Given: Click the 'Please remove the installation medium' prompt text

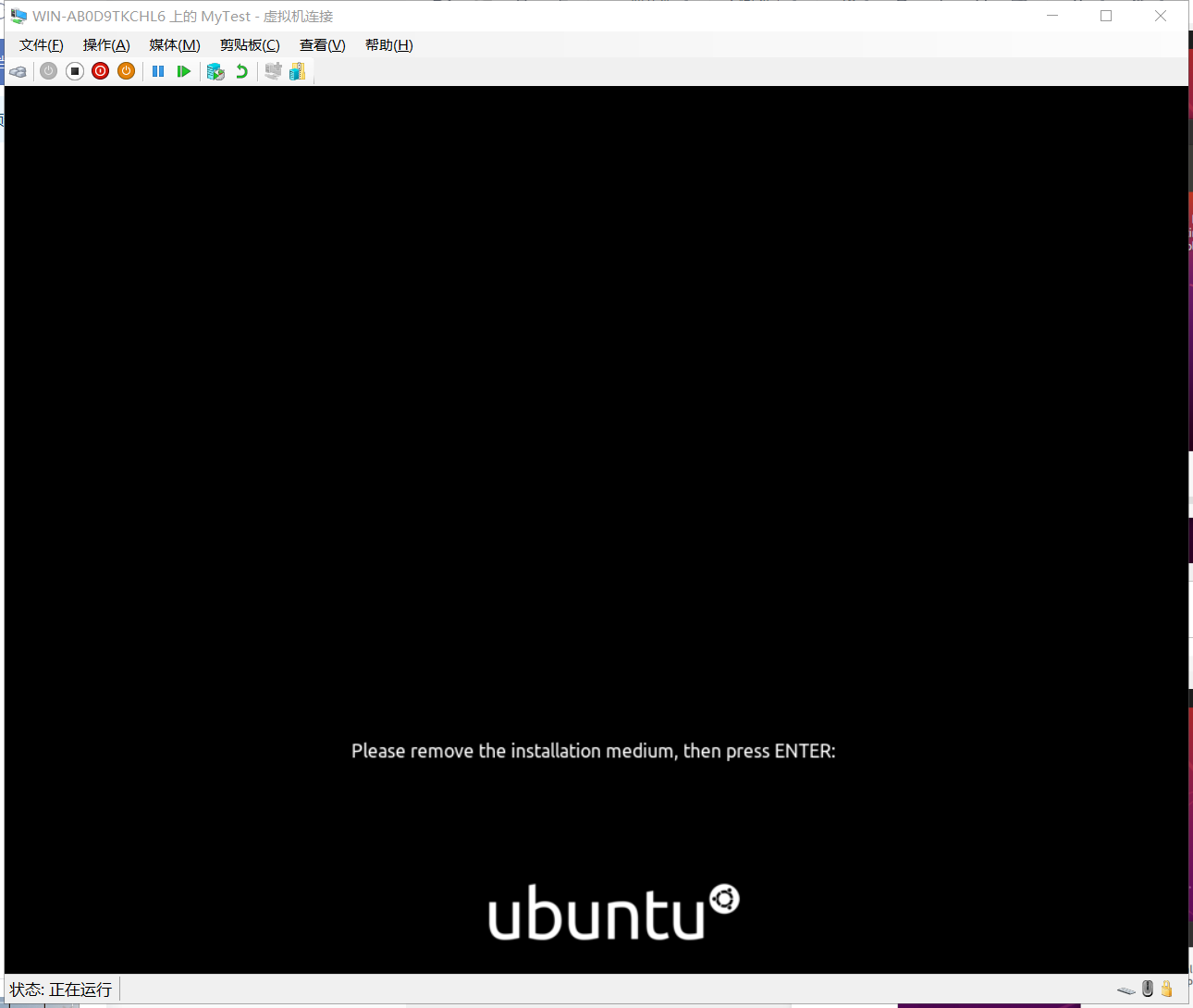Looking at the screenshot, I should (593, 751).
